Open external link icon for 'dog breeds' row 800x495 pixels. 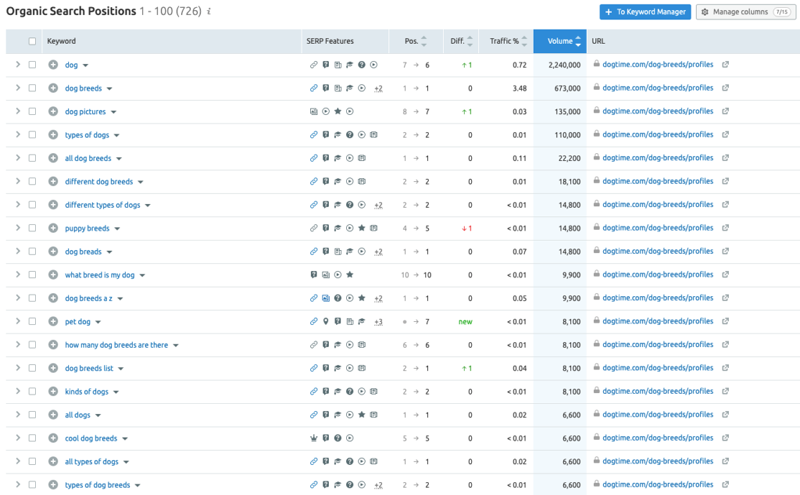click(x=725, y=88)
